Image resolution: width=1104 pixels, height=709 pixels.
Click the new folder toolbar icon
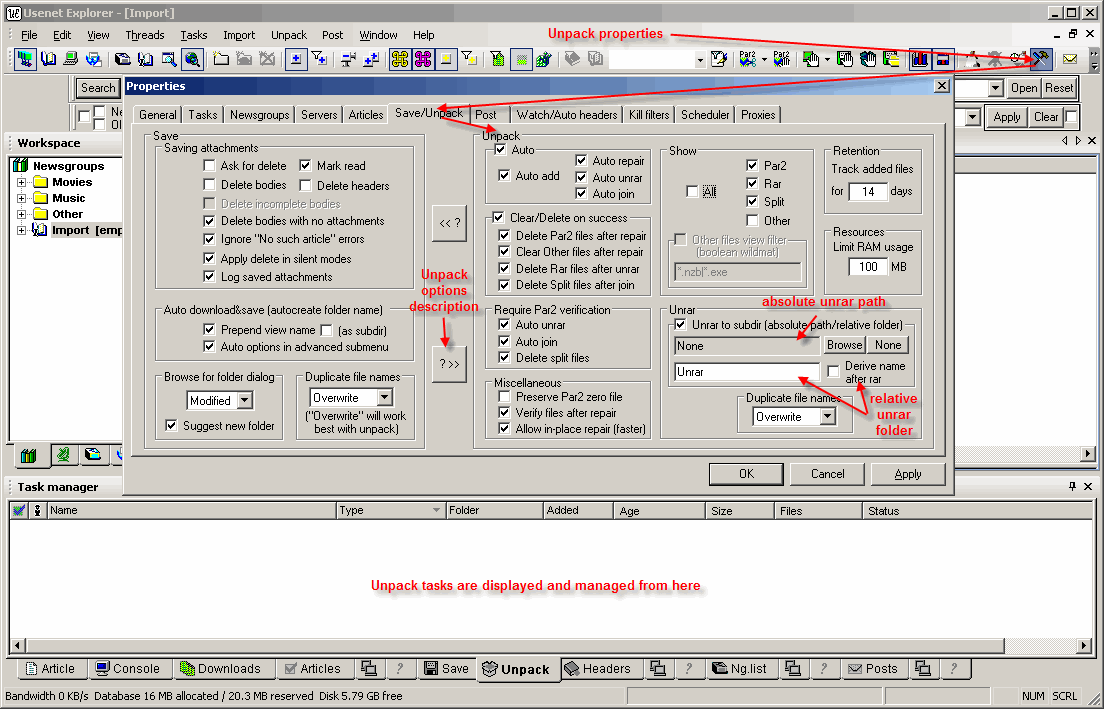221,59
